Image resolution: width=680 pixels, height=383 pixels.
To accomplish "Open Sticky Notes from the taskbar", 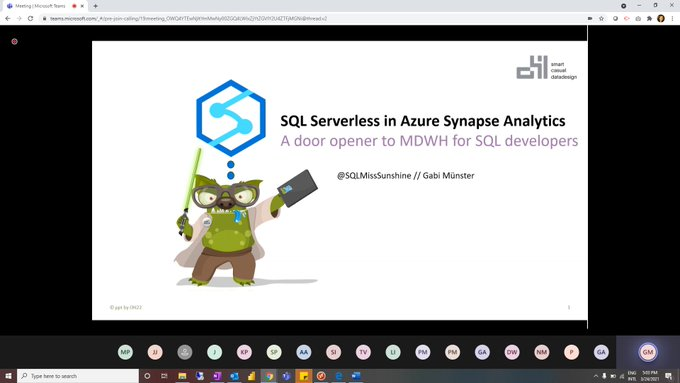I will pyautogui.click(x=304, y=376).
